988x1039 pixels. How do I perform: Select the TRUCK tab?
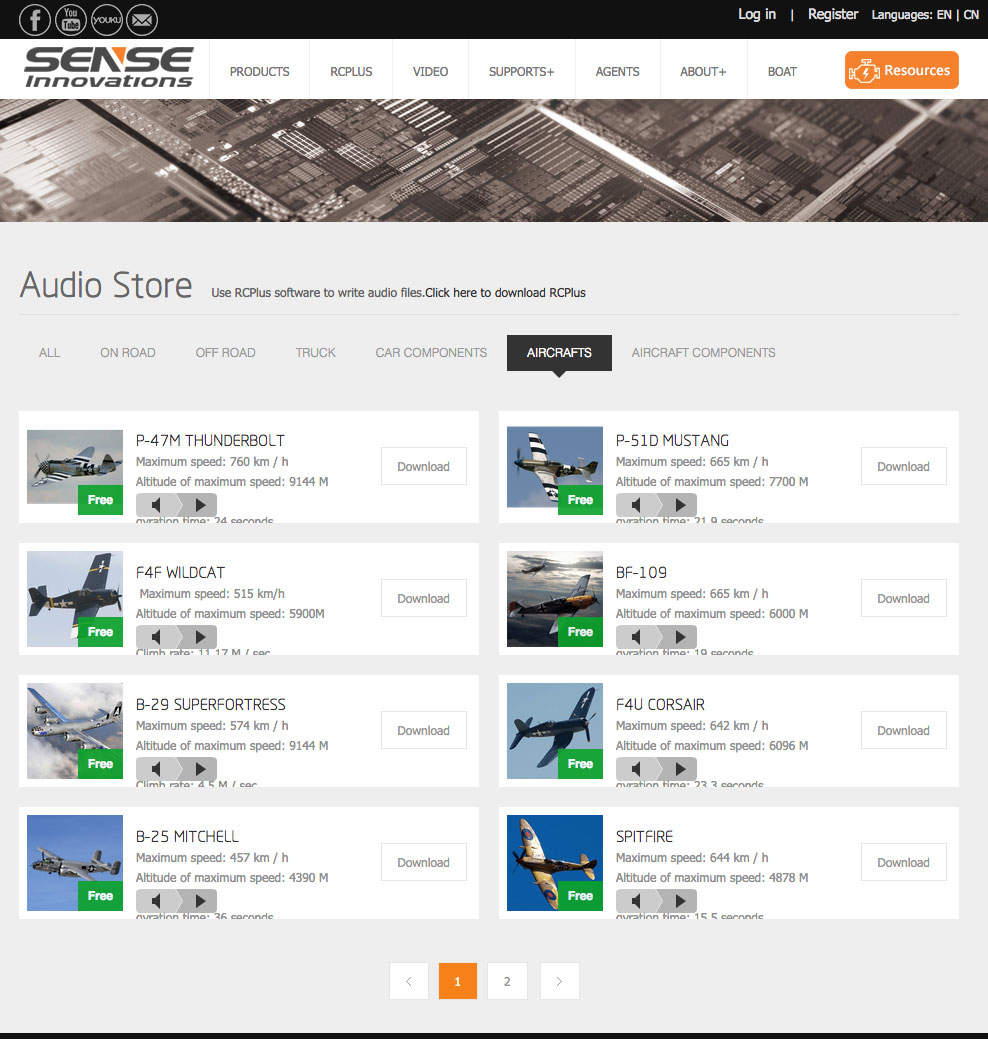[x=315, y=353]
